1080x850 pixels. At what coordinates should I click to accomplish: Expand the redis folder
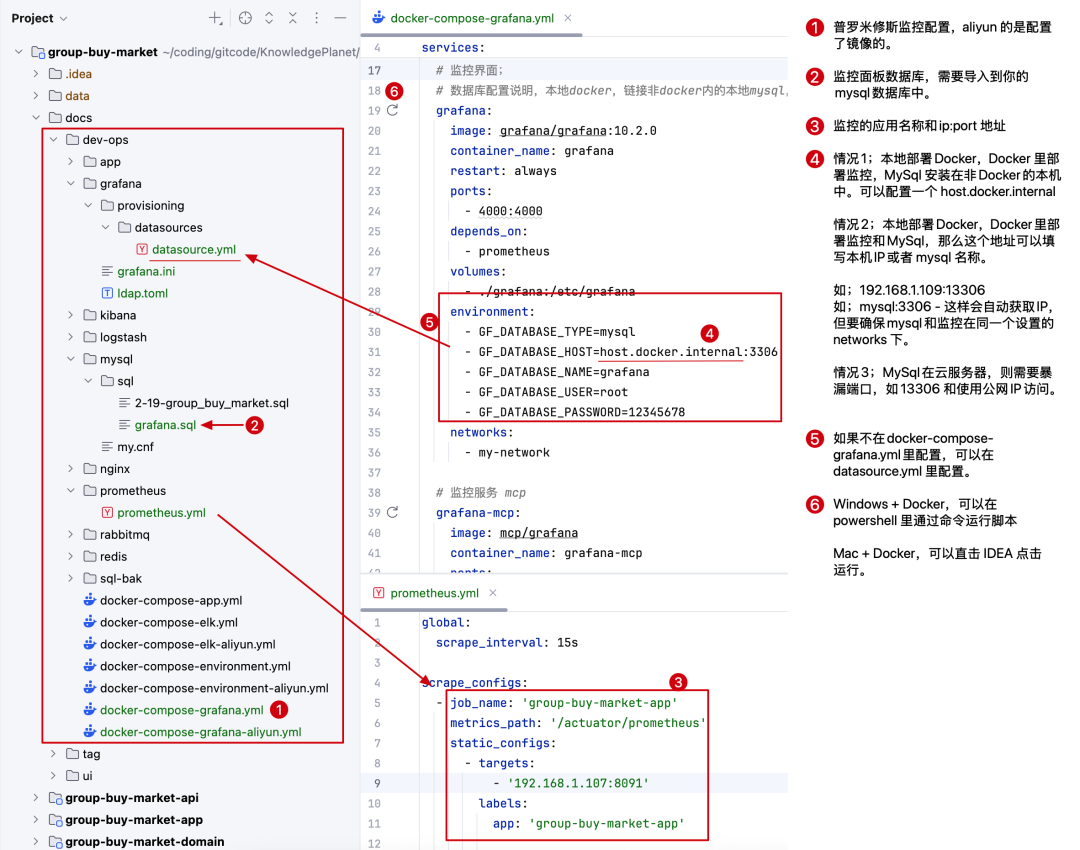pyautogui.click(x=70, y=557)
